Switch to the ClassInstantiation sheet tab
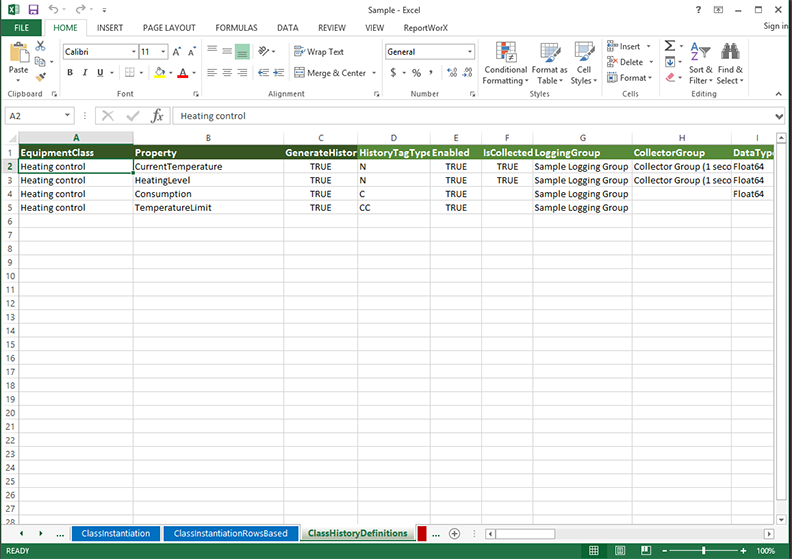The image size is (792, 559). [115, 533]
